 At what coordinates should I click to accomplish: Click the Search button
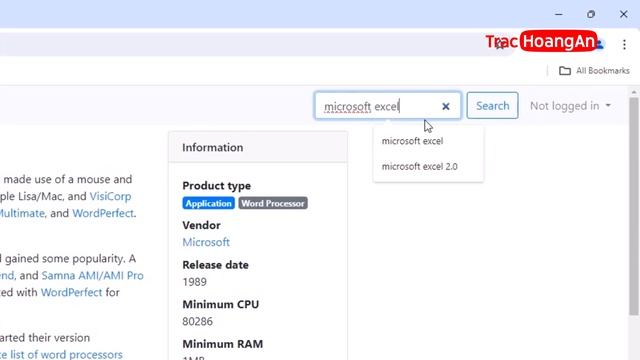(x=492, y=106)
